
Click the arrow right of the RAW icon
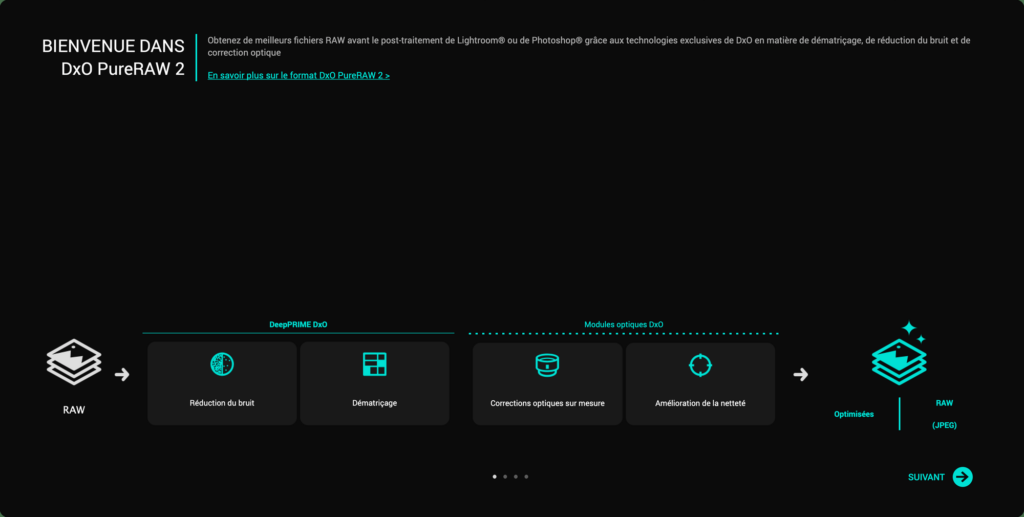(122, 375)
